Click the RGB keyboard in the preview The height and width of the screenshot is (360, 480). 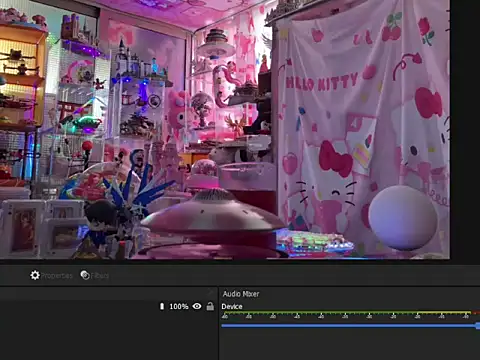(x=314, y=243)
